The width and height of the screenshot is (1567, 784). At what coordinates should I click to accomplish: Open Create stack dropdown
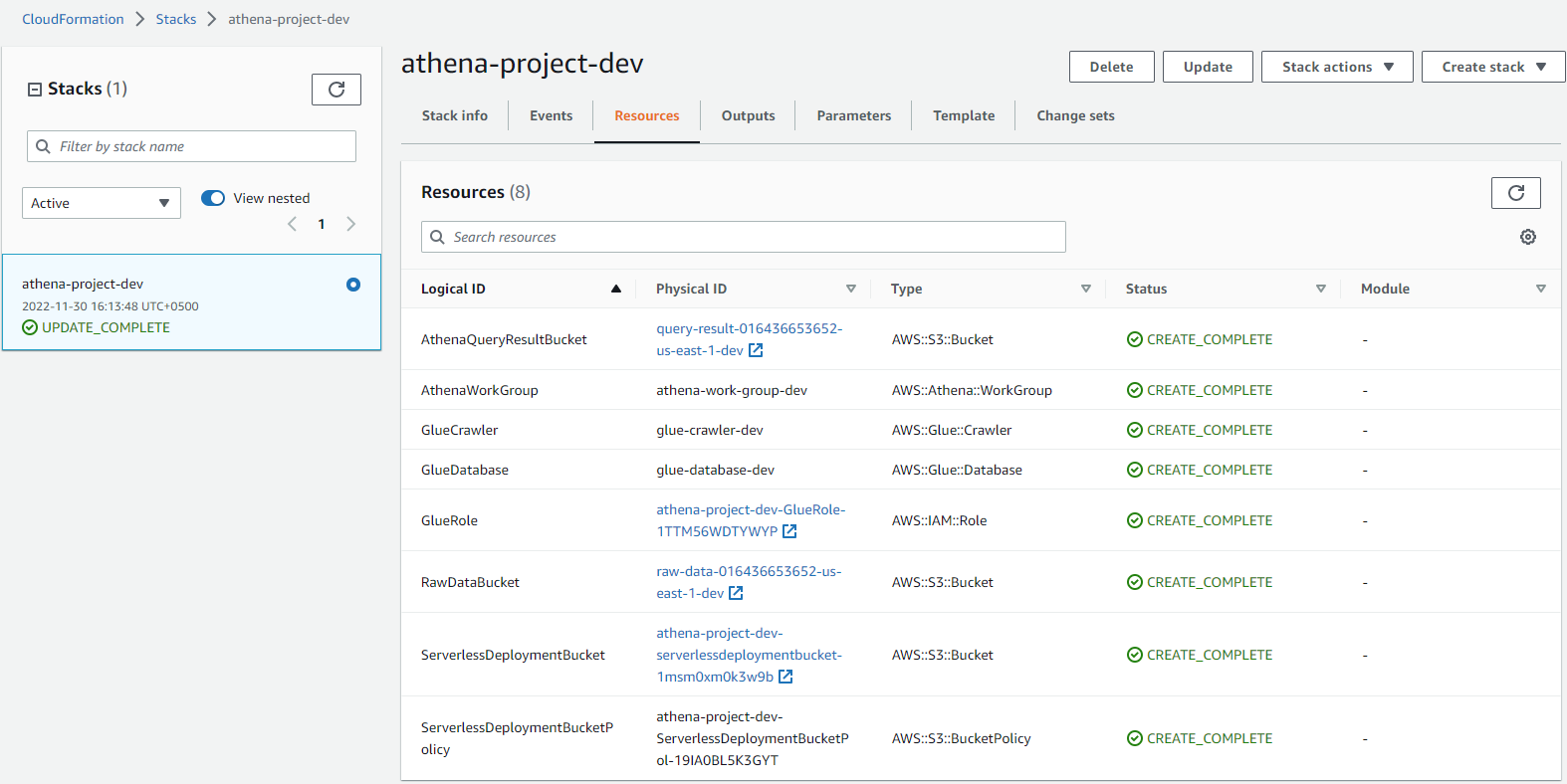1493,67
